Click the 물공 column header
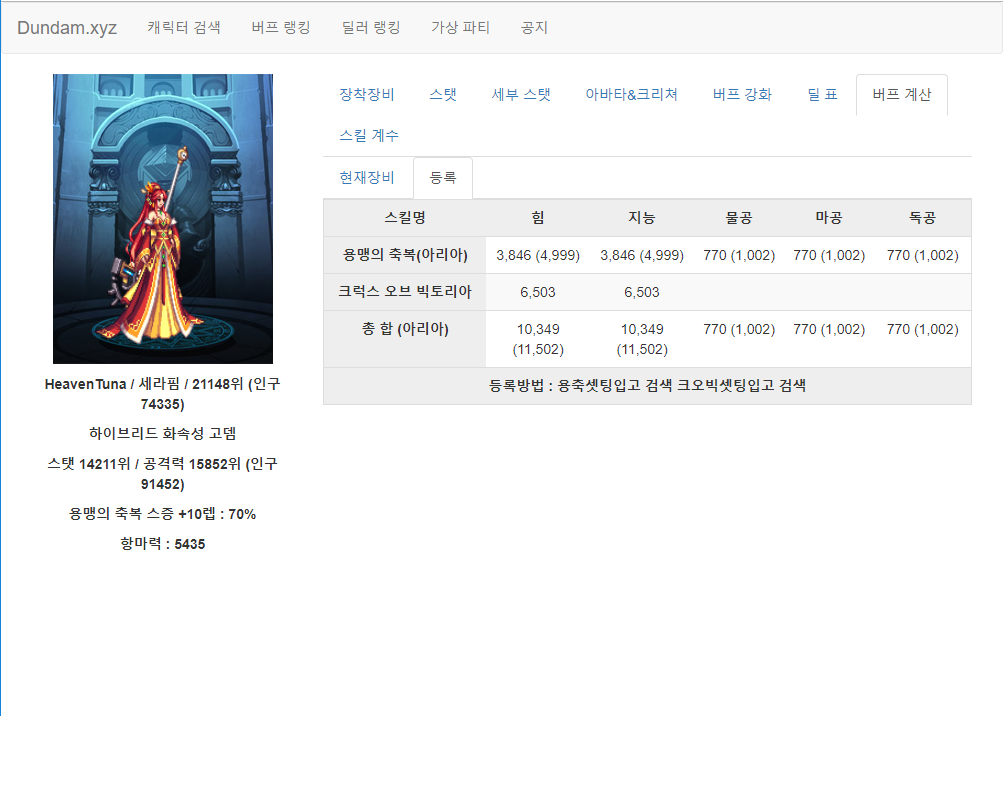 tap(739, 218)
